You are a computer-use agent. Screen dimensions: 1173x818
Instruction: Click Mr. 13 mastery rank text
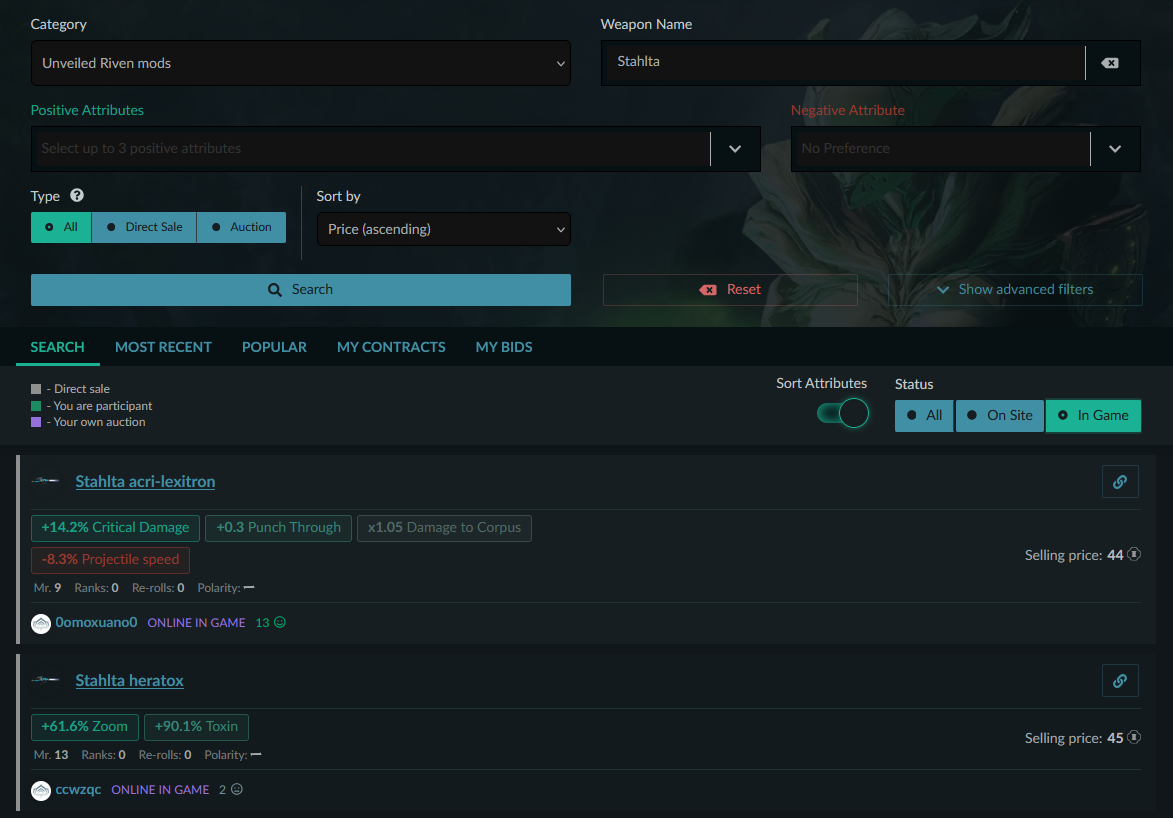[51, 755]
